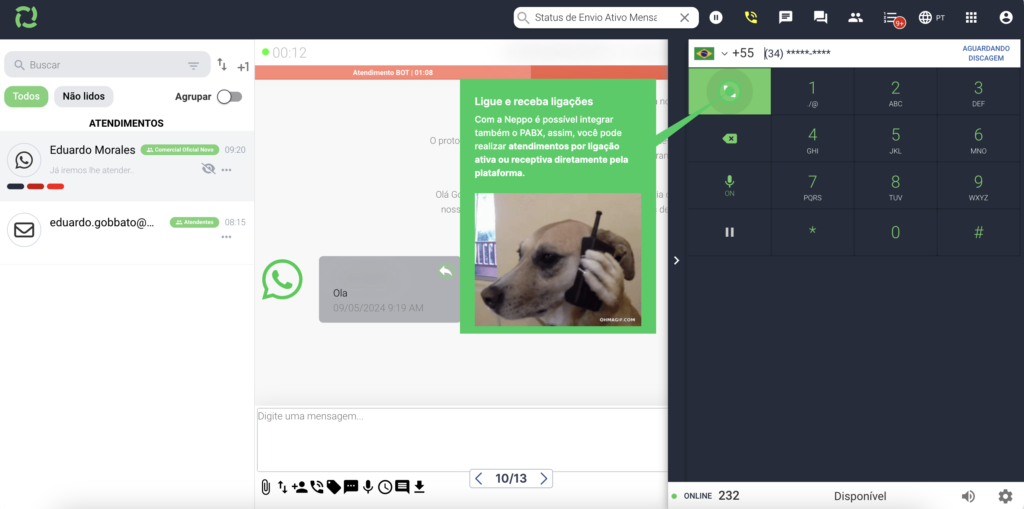Screen dimensions: 1024x509
Task: Open the contacts people icon in top bar
Action: click(x=855, y=17)
